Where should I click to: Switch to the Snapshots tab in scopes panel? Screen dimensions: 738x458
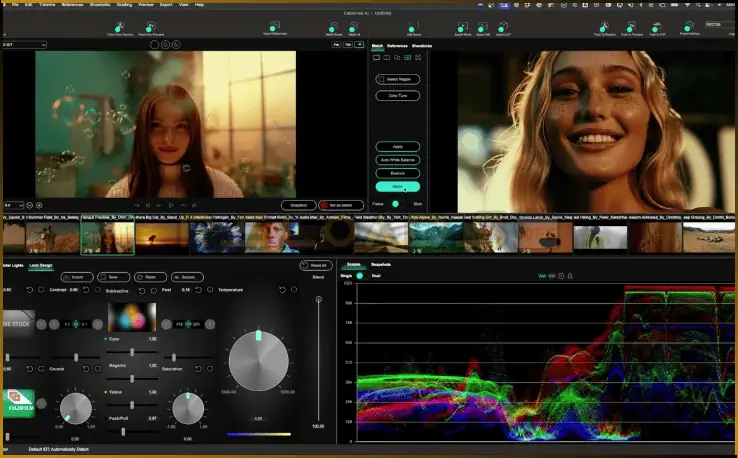point(381,265)
